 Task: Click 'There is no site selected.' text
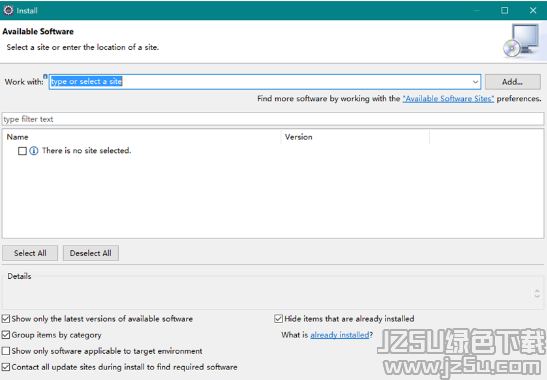[x=87, y=151]
